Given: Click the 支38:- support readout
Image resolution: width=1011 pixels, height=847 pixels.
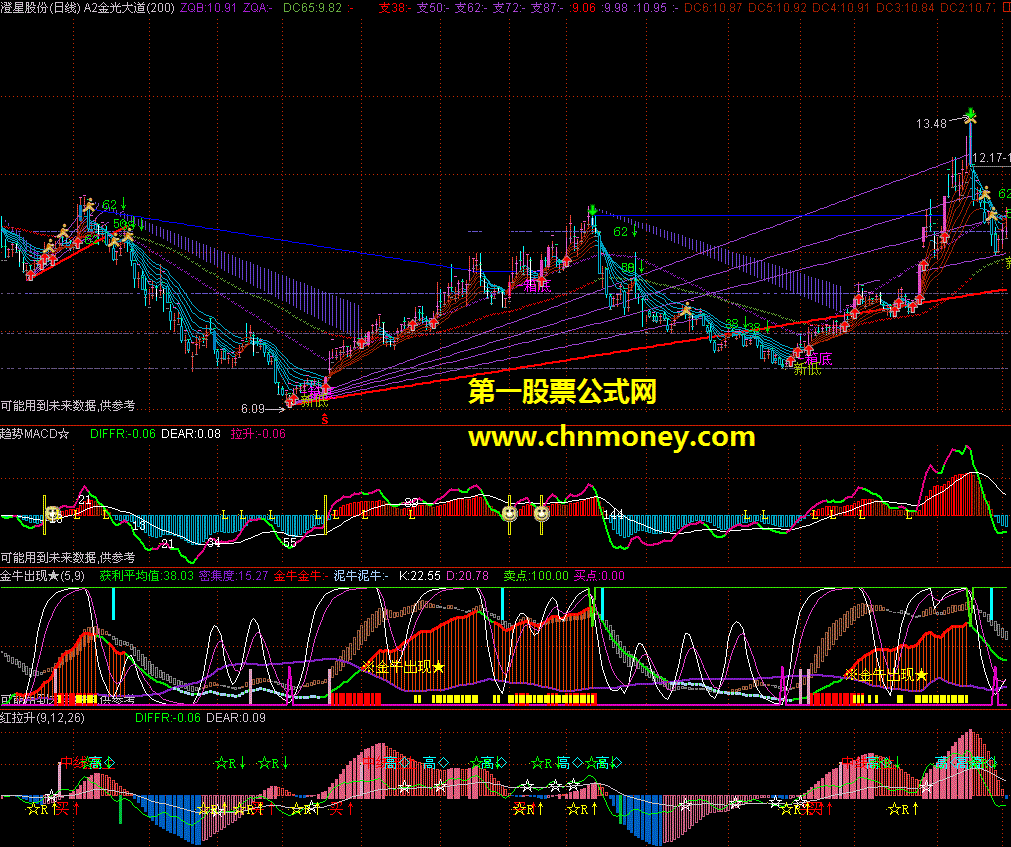Looking at the screenshot, I should pos(395,8).
